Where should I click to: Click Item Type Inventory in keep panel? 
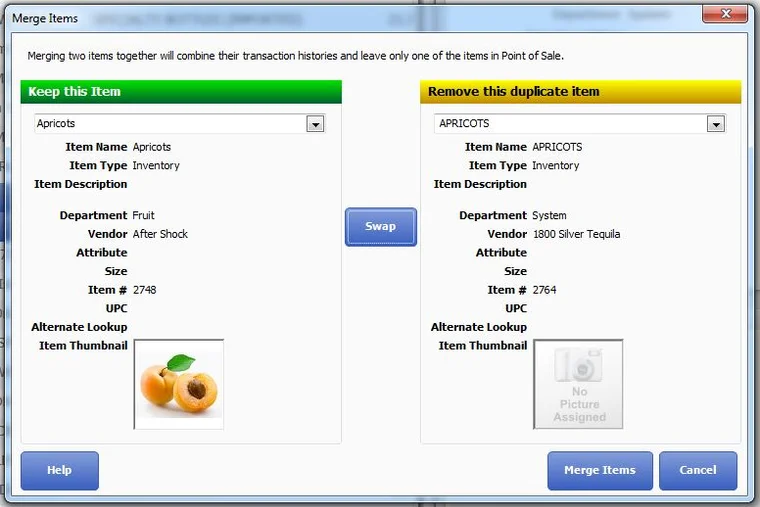tap(156, 166)
